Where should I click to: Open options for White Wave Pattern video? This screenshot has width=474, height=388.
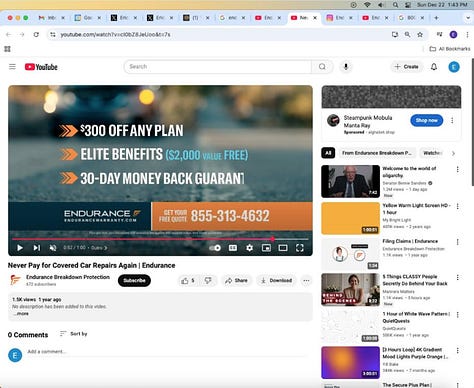(457, 315)
